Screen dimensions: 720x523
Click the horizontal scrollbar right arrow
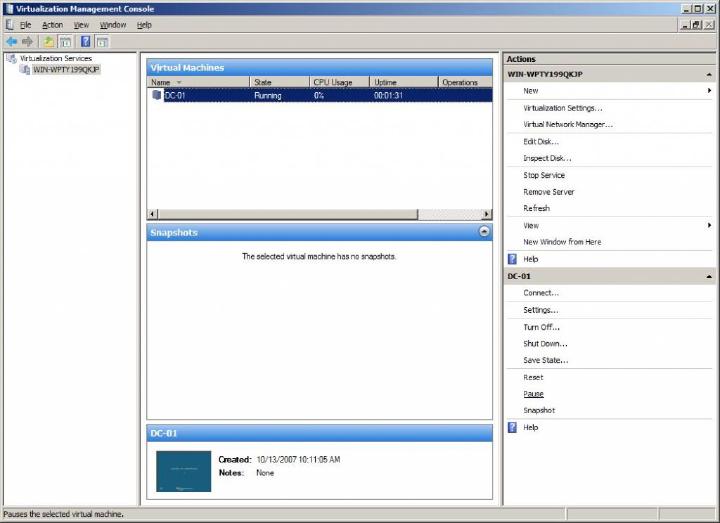[487, 214]
